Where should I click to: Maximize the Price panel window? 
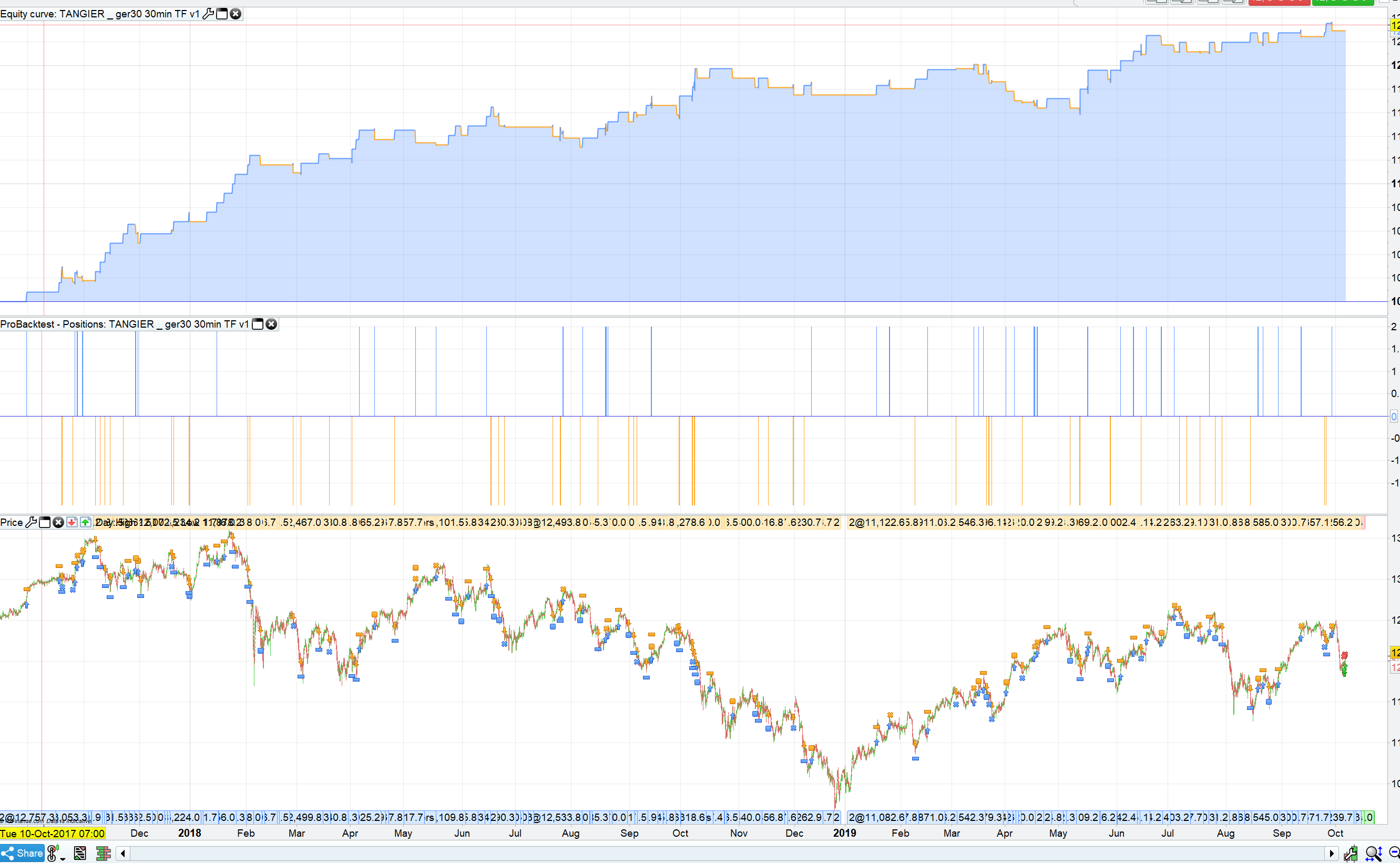pos(45,522)
